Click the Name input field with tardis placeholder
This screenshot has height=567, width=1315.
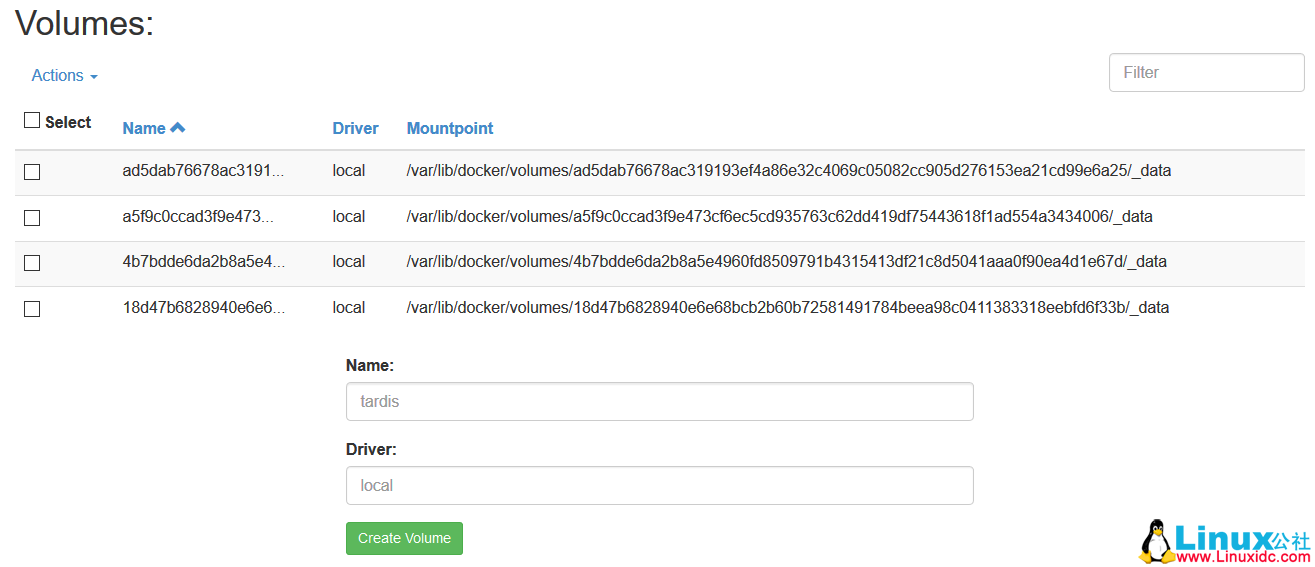(659, 402)
